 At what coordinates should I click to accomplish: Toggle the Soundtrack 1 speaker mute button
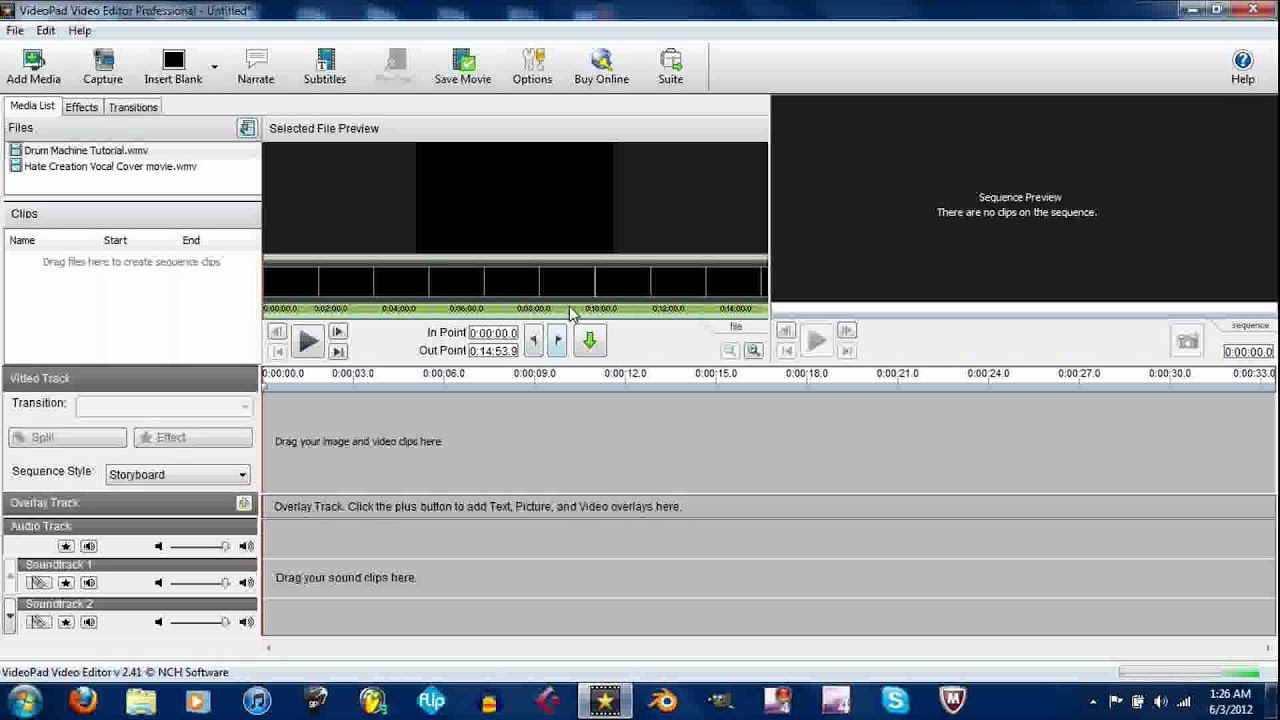89,582
